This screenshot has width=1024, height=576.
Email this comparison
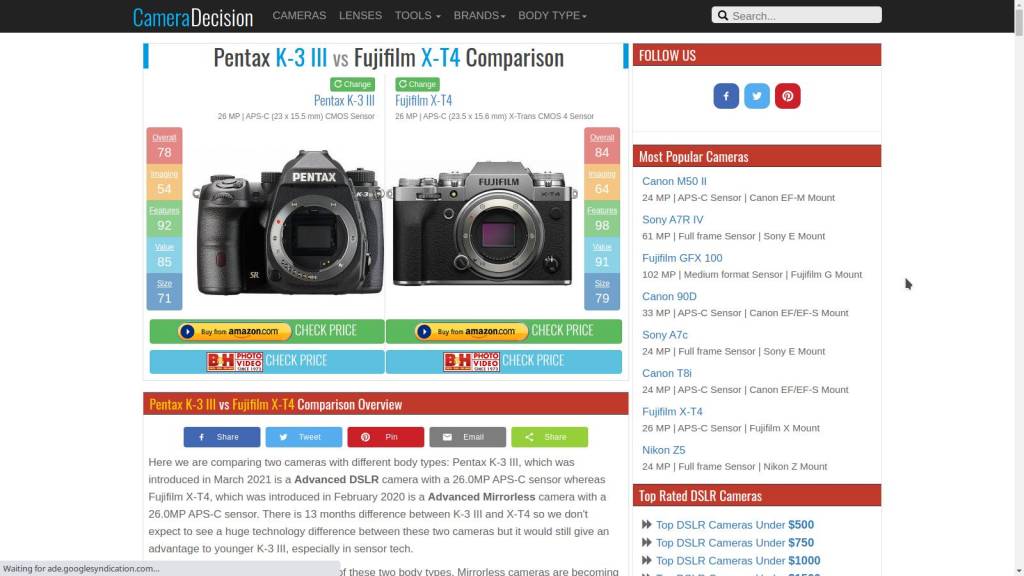pyautogui.click(x=468, y=437)
